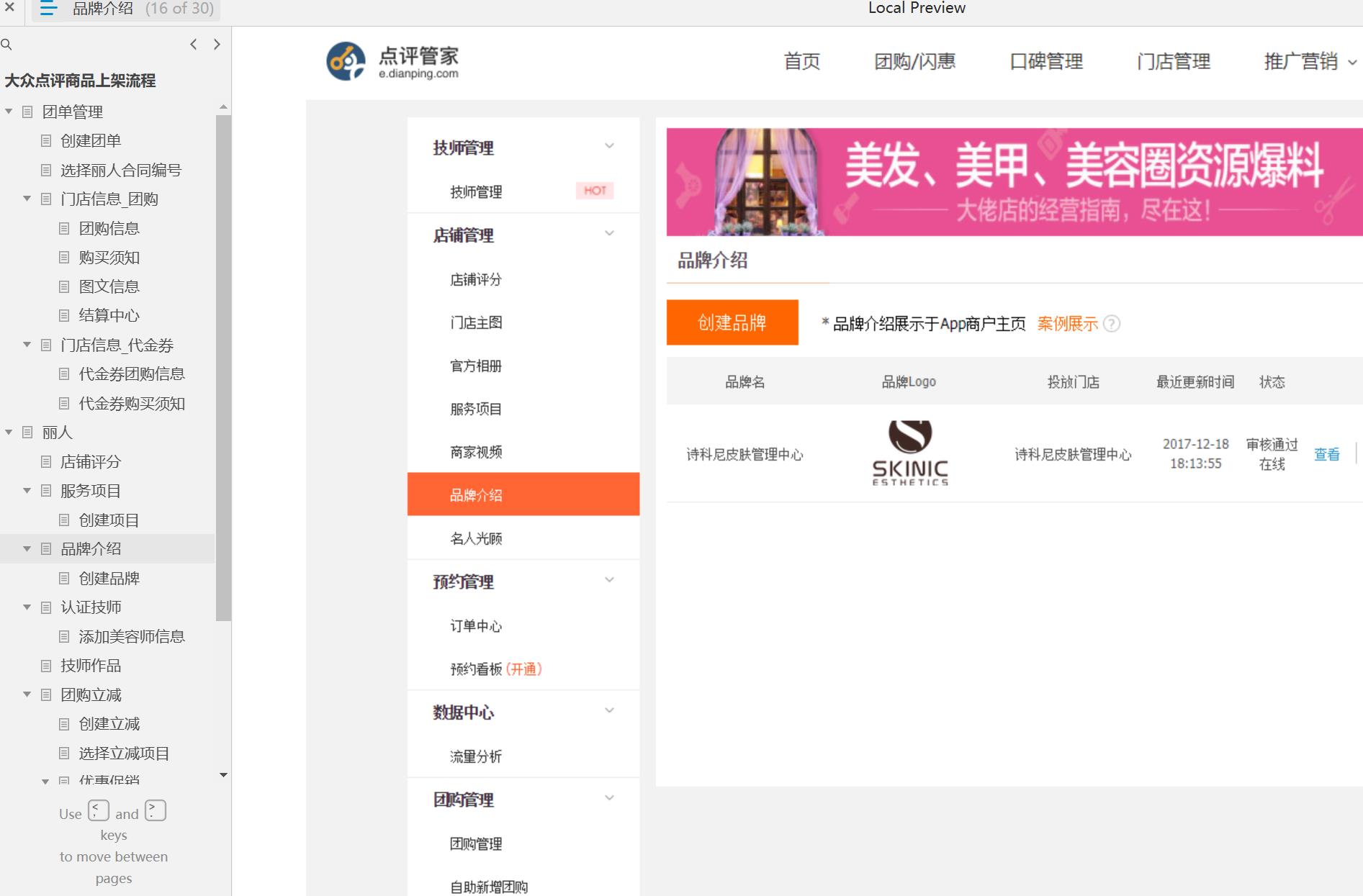This screenshot has width=1363, height=896.
Task: Open 团购信息 page in tree
Action: point(108,228)
